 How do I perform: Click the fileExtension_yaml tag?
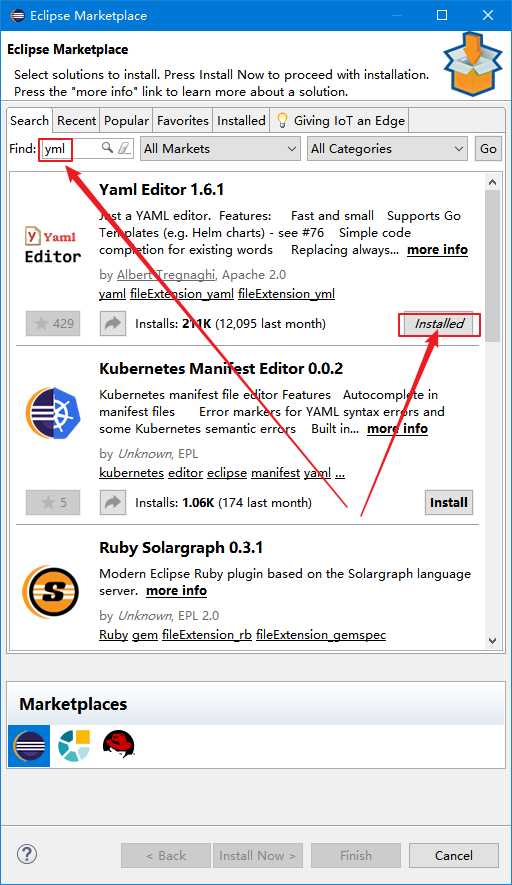point(182,293)
